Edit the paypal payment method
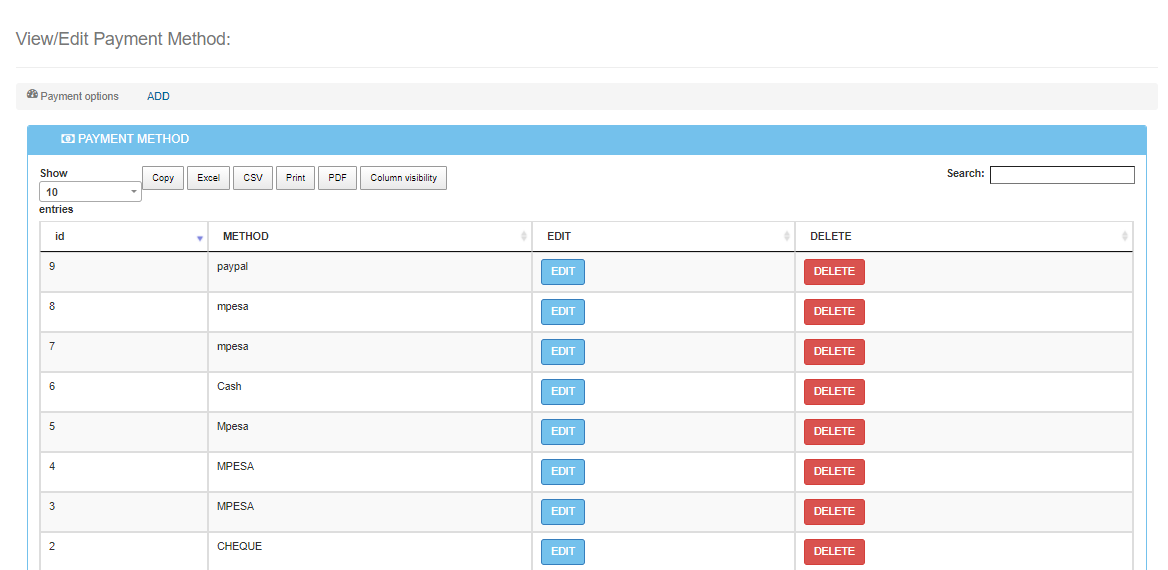 [x=563, y=272]
